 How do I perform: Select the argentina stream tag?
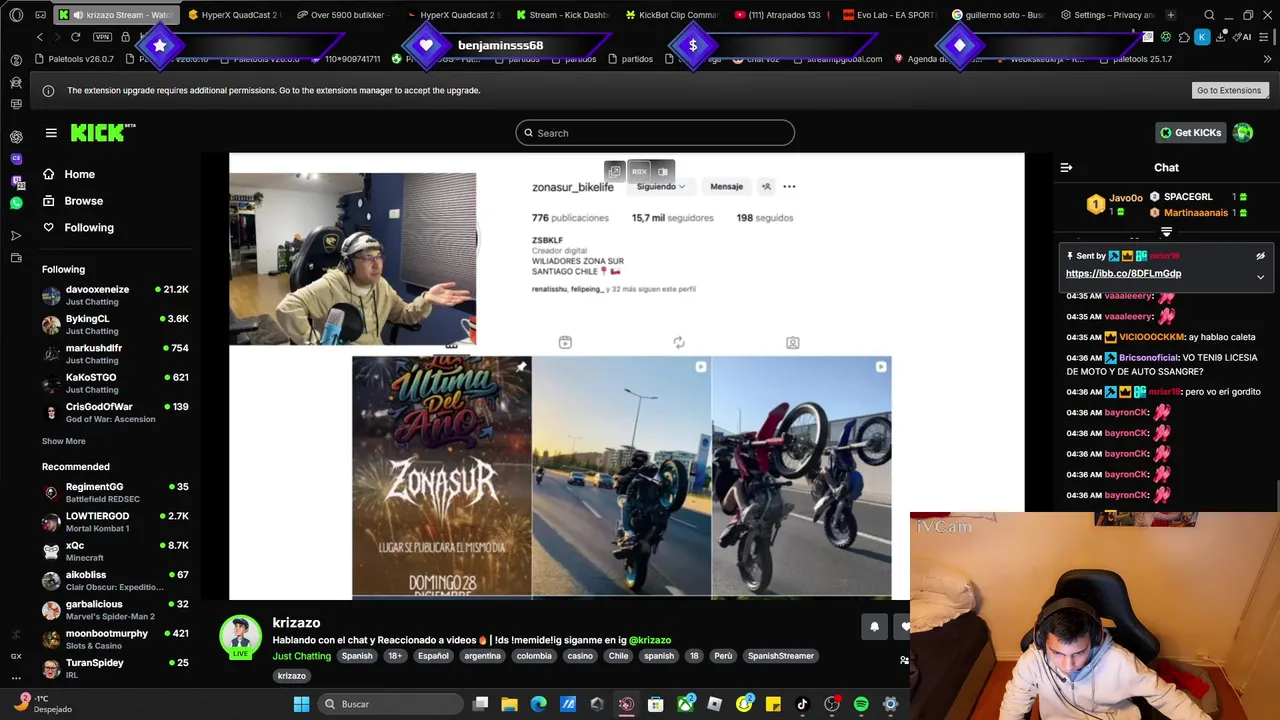click(x=483, y=656)
